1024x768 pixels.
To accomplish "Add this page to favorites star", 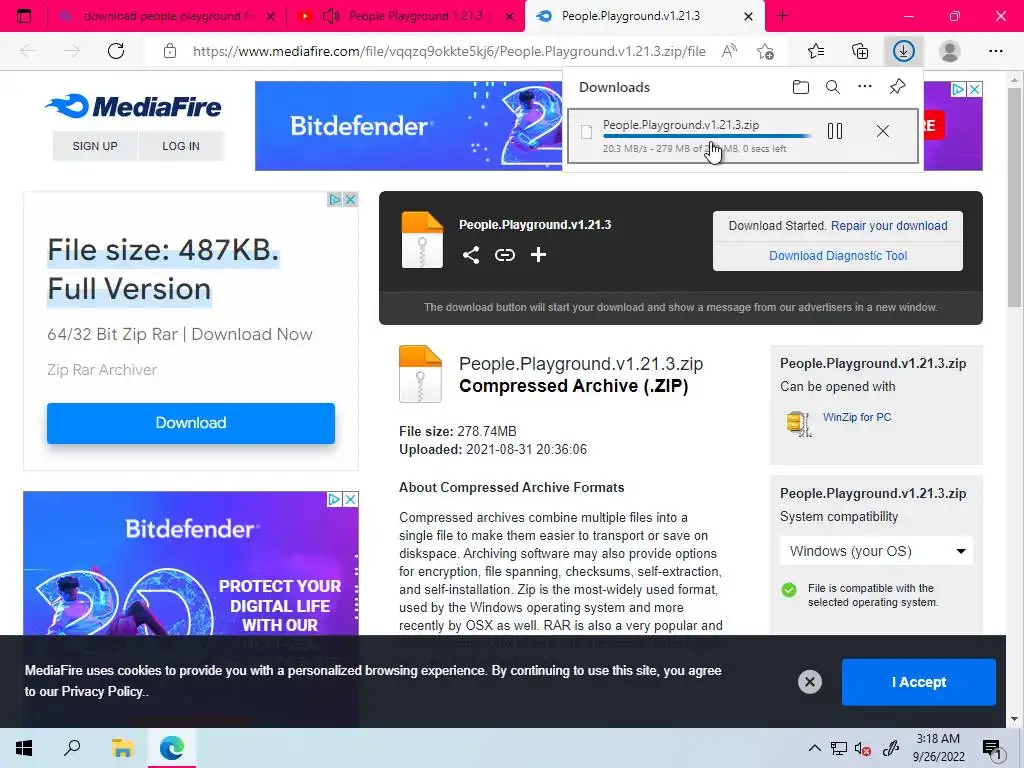I will click(765, 51).
